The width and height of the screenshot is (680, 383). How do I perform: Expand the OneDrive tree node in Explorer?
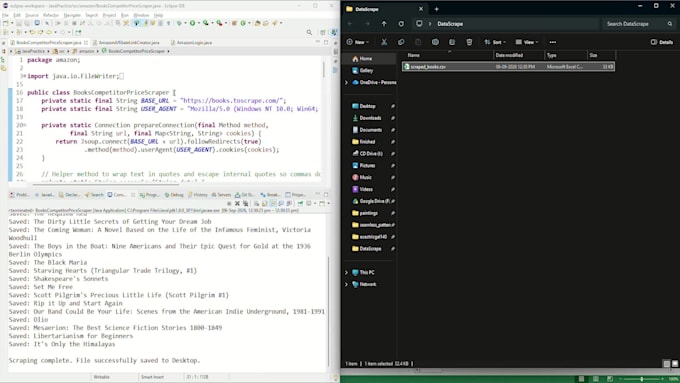347,82
